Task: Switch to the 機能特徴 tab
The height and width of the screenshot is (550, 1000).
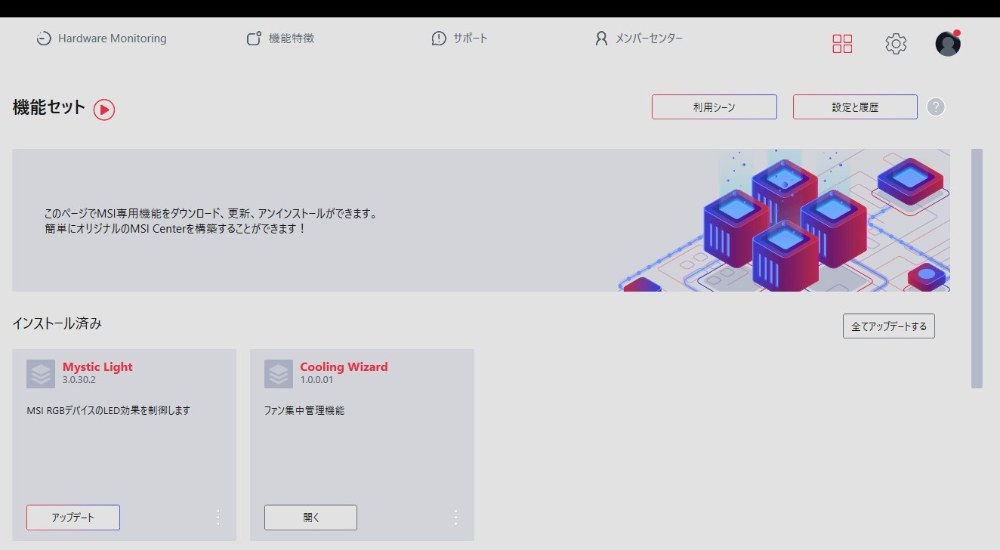Action: tap(281, 38)
